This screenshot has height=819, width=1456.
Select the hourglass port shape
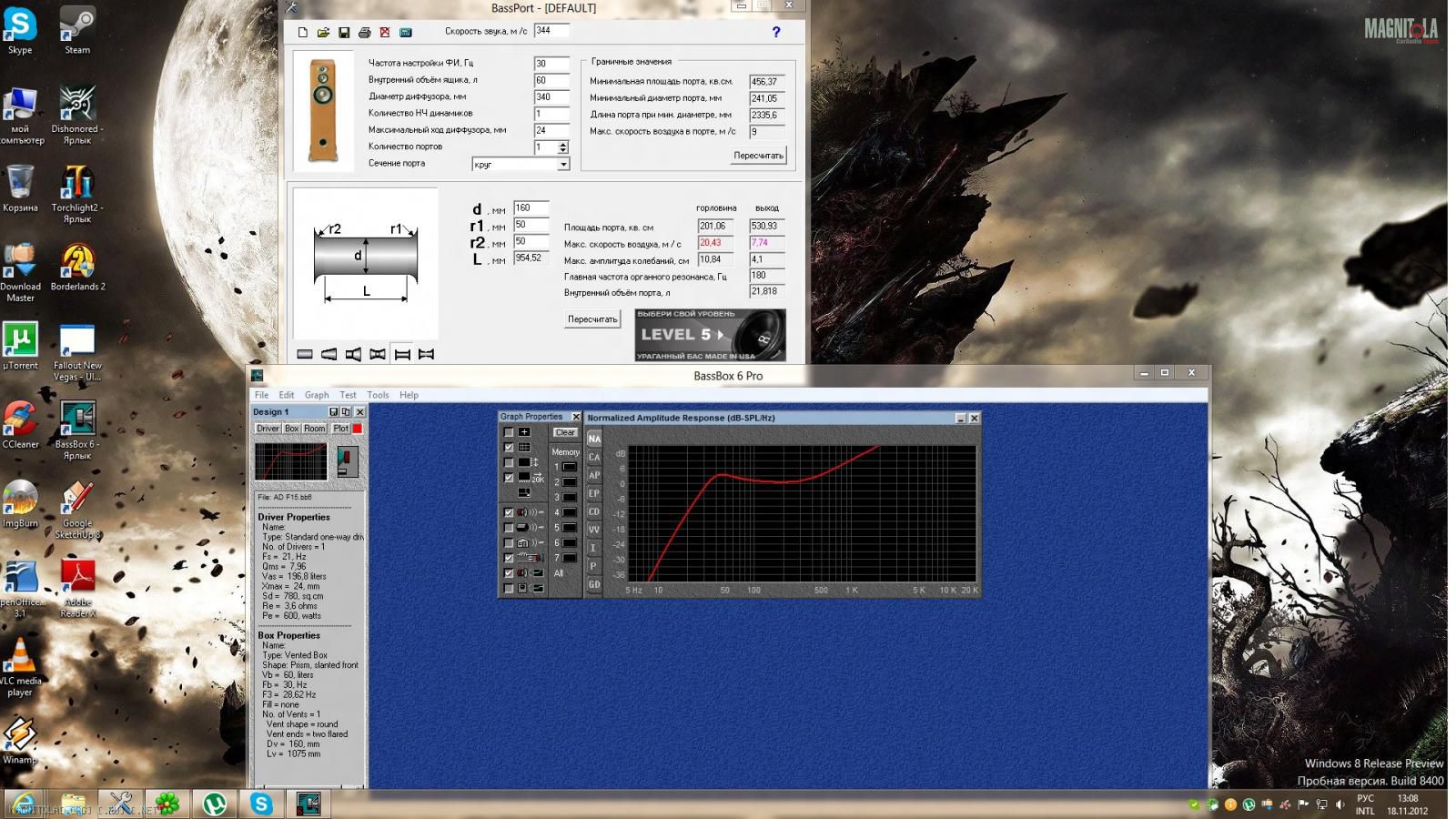click(x=378, y=354)
